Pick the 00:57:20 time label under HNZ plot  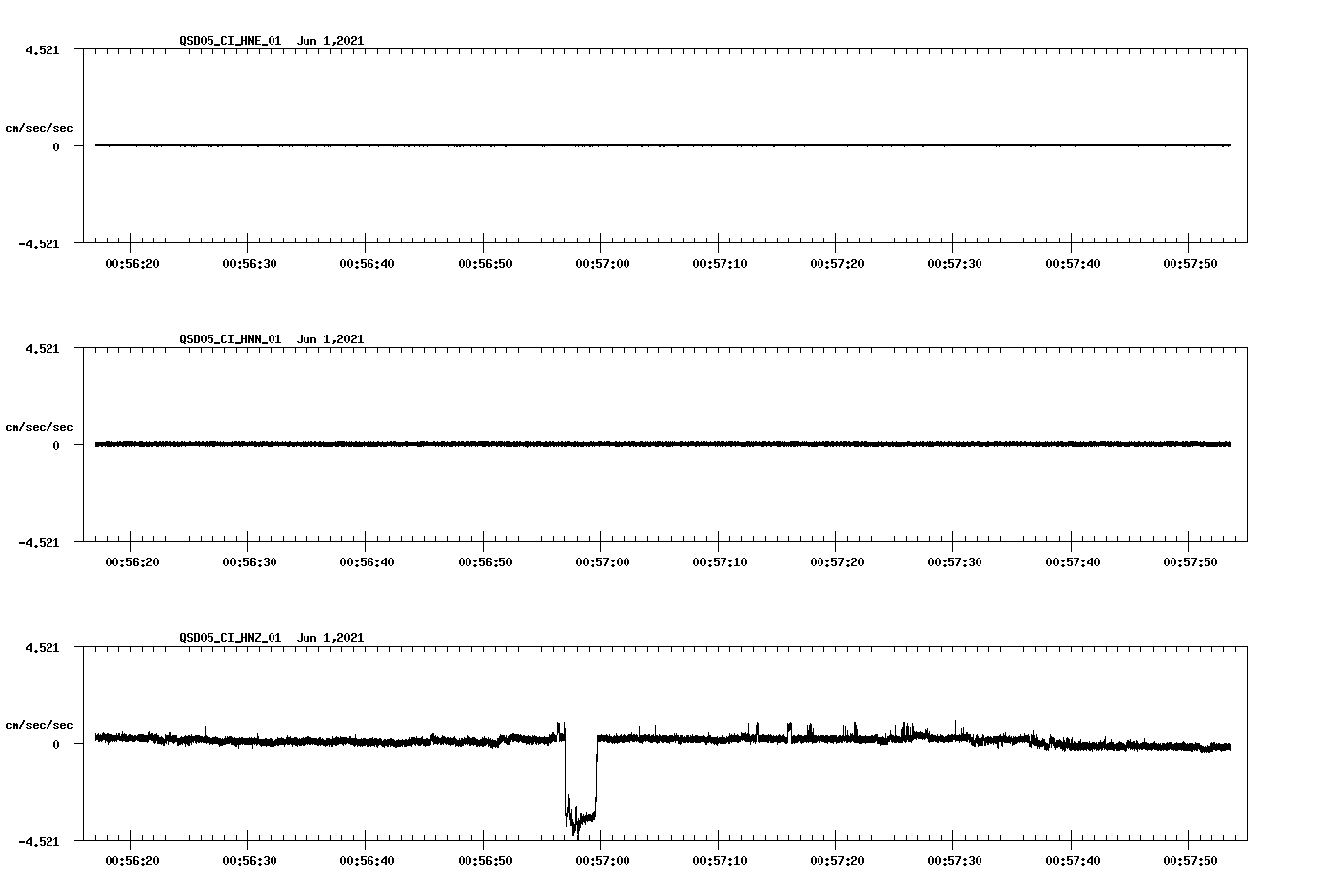[837, 860]
